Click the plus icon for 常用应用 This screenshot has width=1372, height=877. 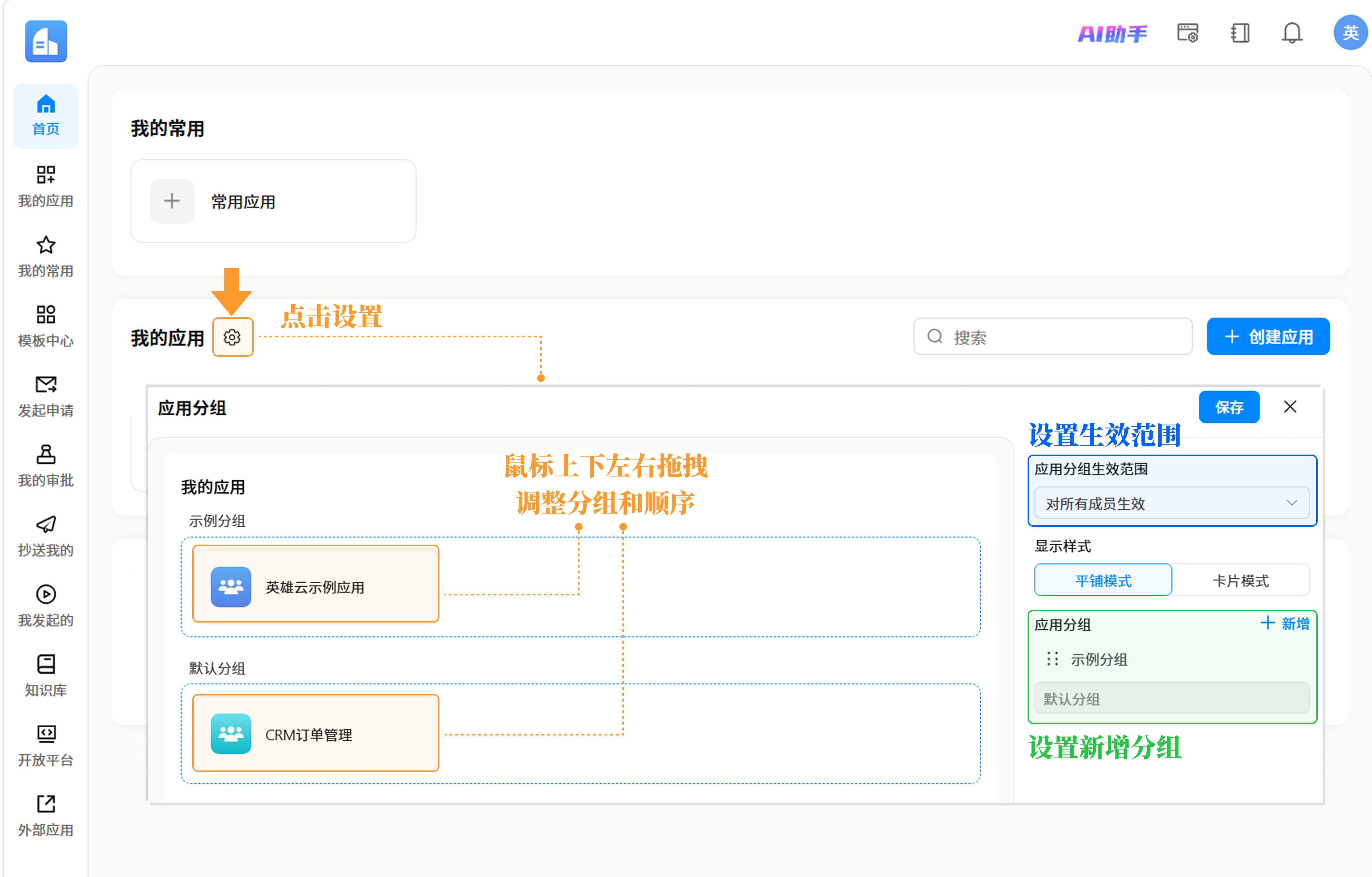point(172,201)
